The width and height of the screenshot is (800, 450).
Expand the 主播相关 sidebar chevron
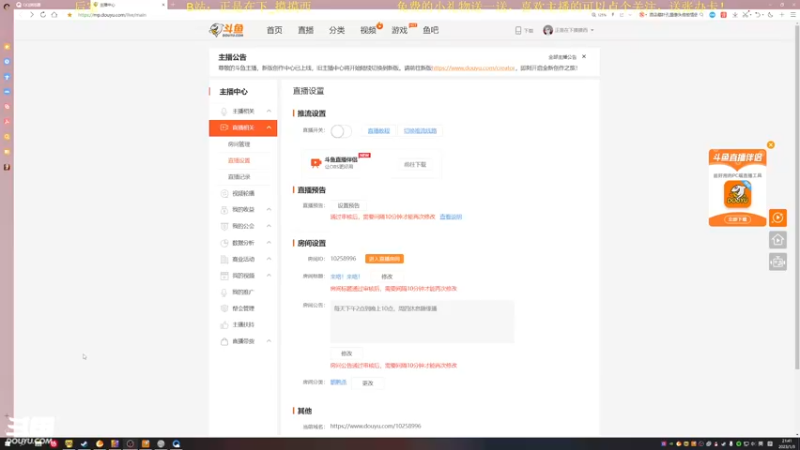pyautogui.click(x=269, y=111)
